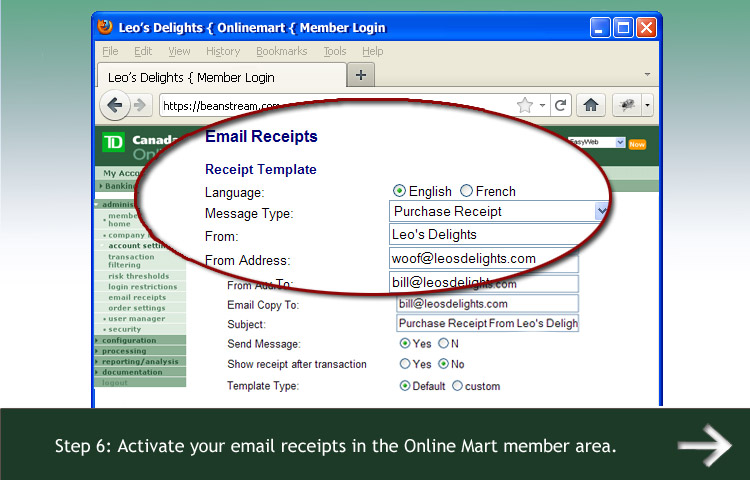Click the bug add-on toolbar icon
Image resolution: width=750 pixels, height=480 pixels.
point(627,105)
